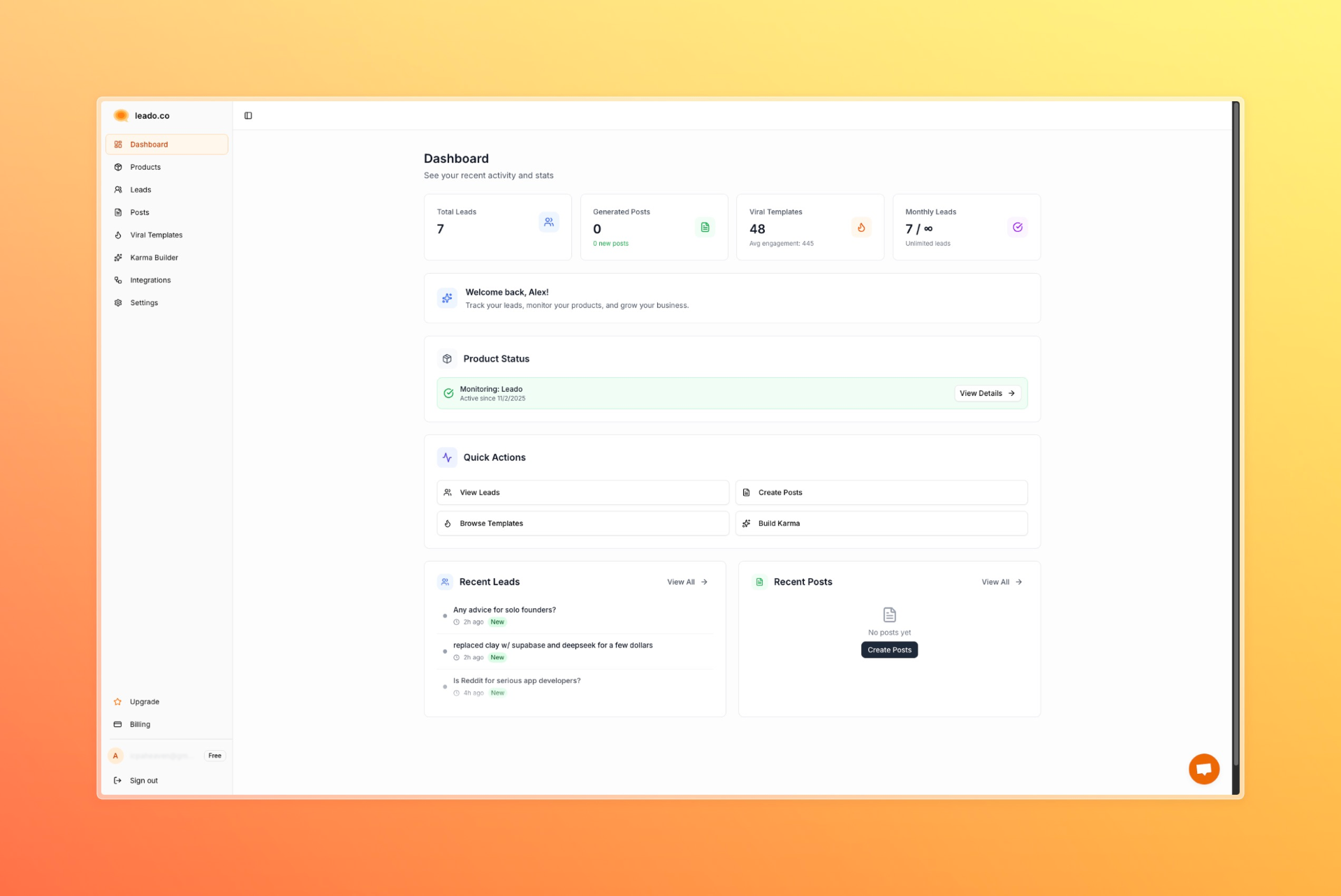Click the Viral Templates flame stat icon
1341x896 pixels.
861,228
